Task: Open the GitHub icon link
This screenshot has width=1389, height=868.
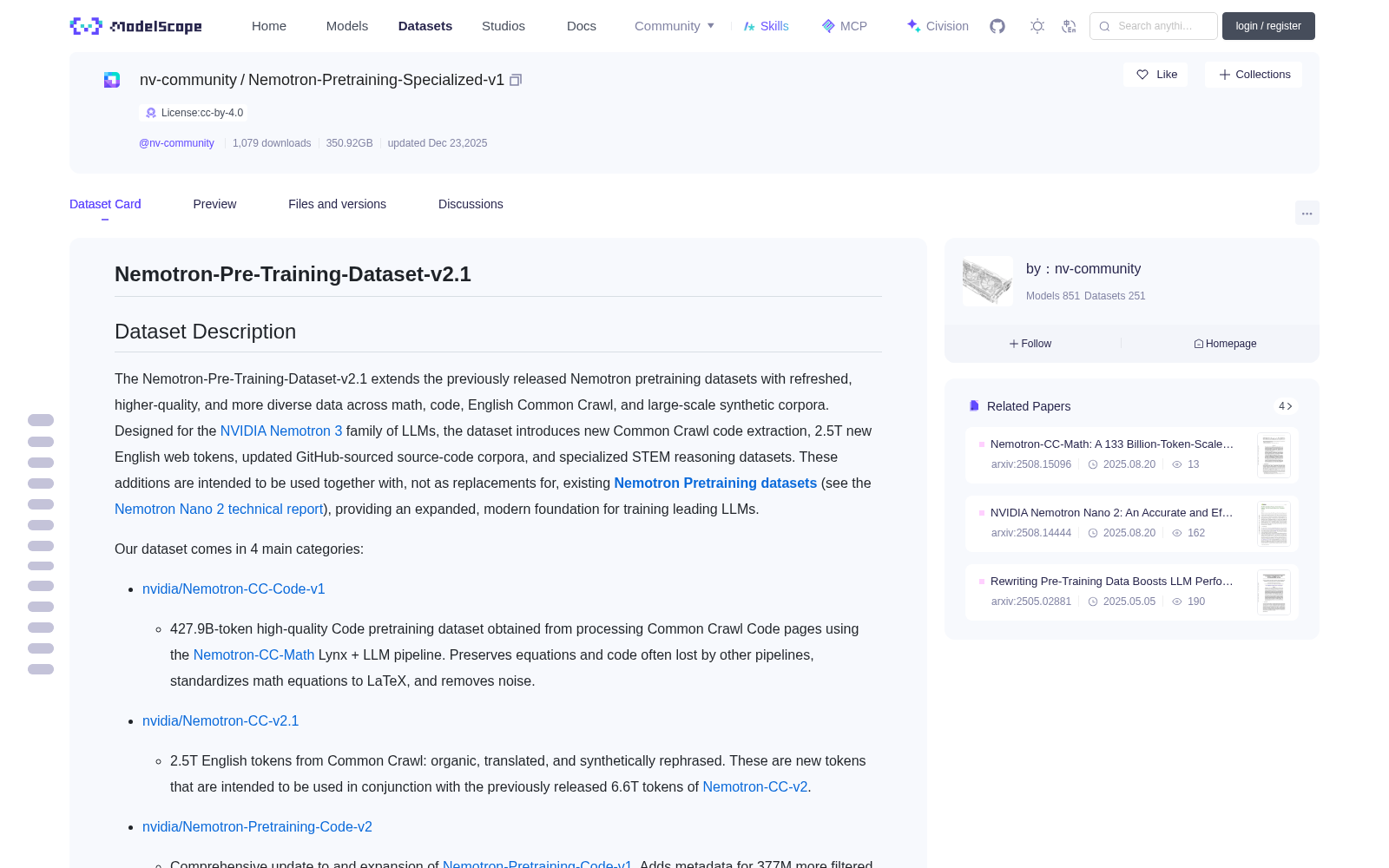Action: pos(997,26)
